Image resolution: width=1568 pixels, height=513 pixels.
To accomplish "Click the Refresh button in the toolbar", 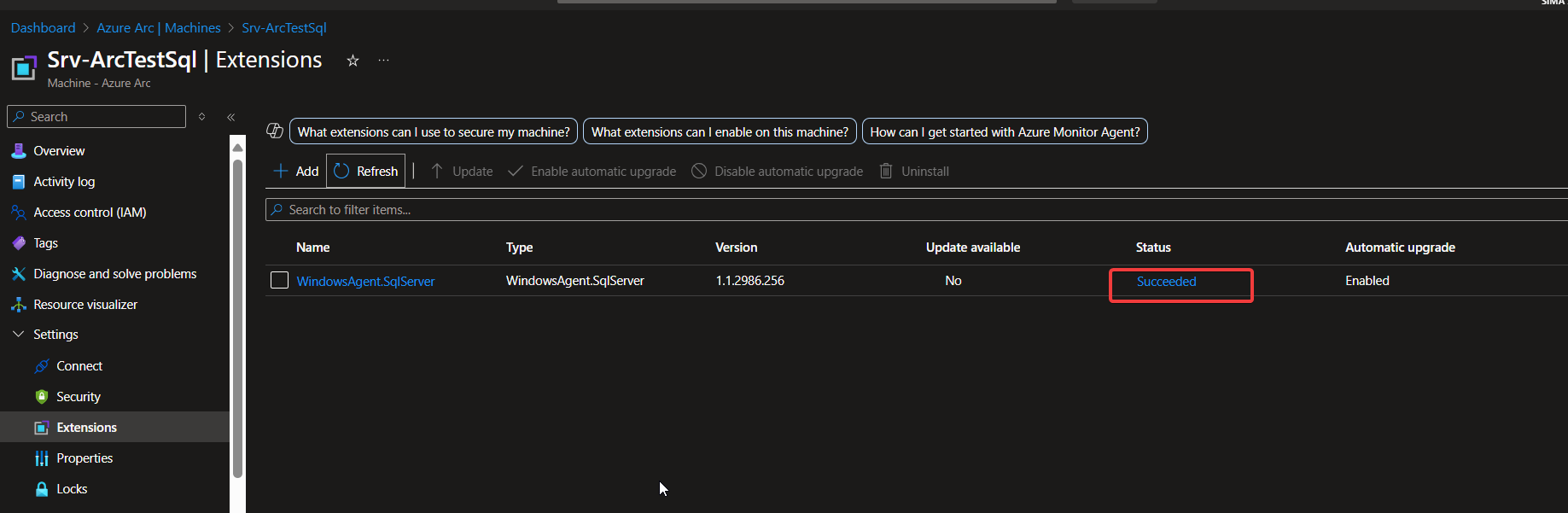I will click(366, 171).
